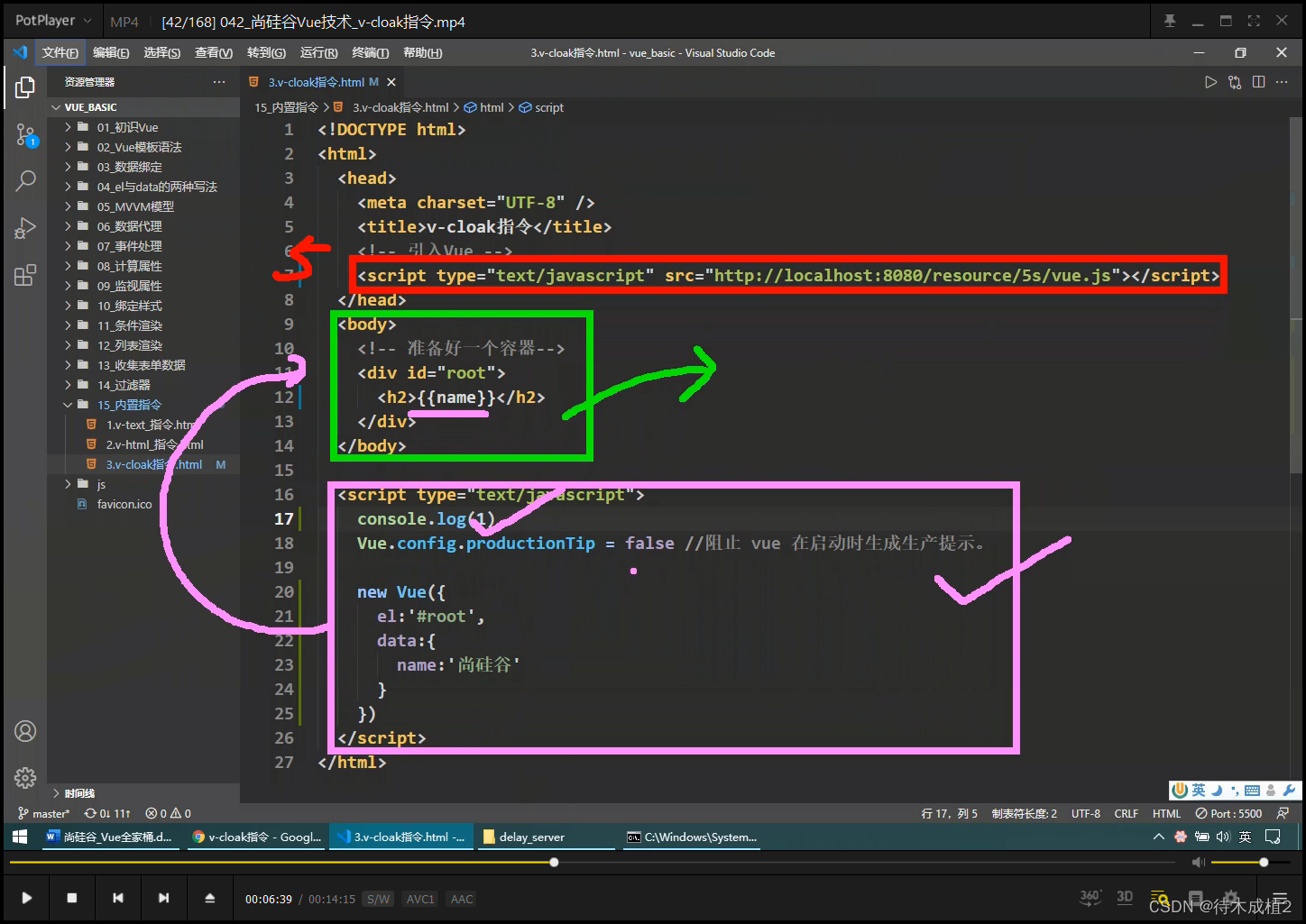Screen dimensions: 1306x924
Task: Pin PotPlayer window on top
Action: 1170,21
